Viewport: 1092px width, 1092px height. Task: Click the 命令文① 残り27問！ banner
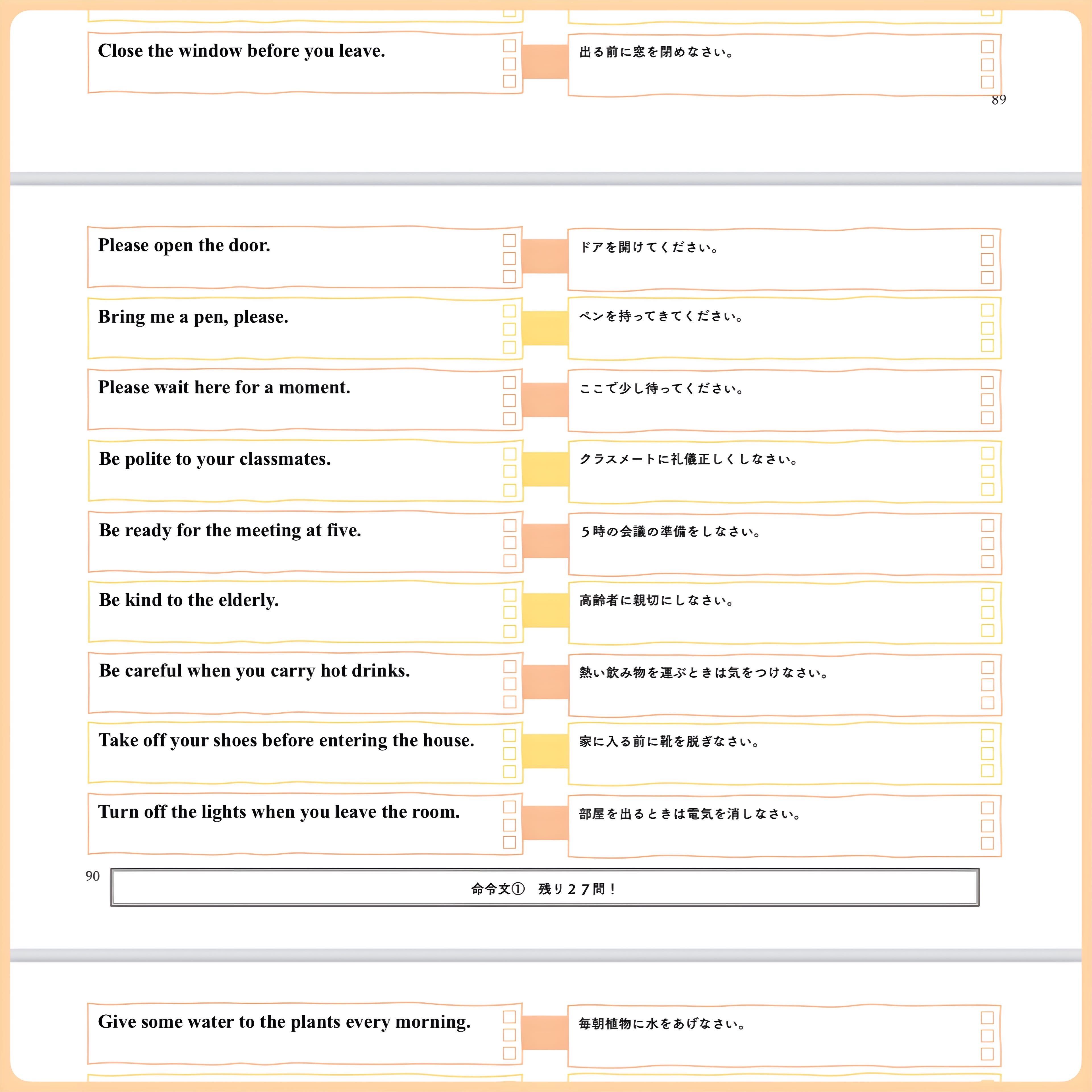pyautogui.click(x=544, y=888)
